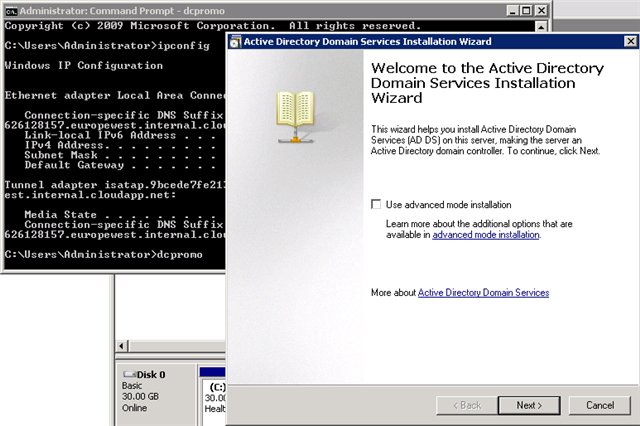The height and width of the screenshot is (426, 640).
Task: Click the Command Prompt scroll up arrow
Action: pyautogui.click(x=541, y=27)
